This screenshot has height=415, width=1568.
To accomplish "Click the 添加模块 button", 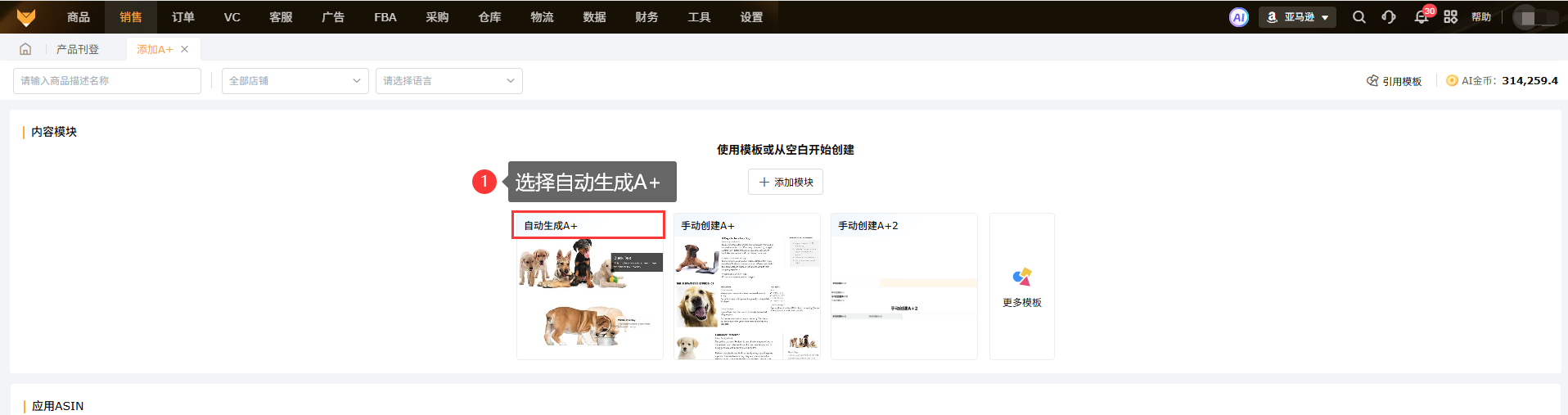I will [x=786, y=182].
